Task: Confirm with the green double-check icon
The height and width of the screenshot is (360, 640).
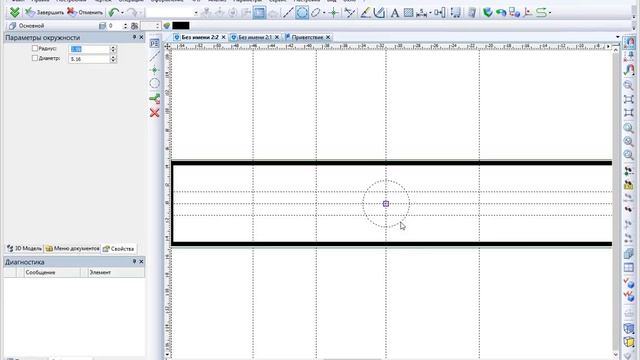Action: [15, 12]
